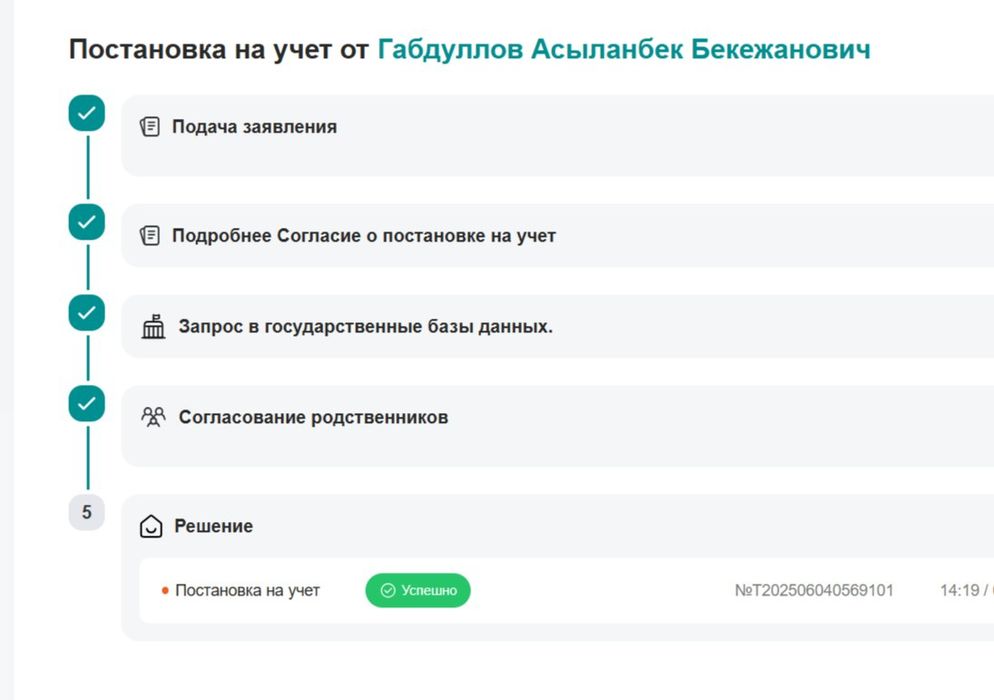Click the document icon beside Подробнее Согласие
The height and width of the screenshot is (700, 994).
point(150,236)
